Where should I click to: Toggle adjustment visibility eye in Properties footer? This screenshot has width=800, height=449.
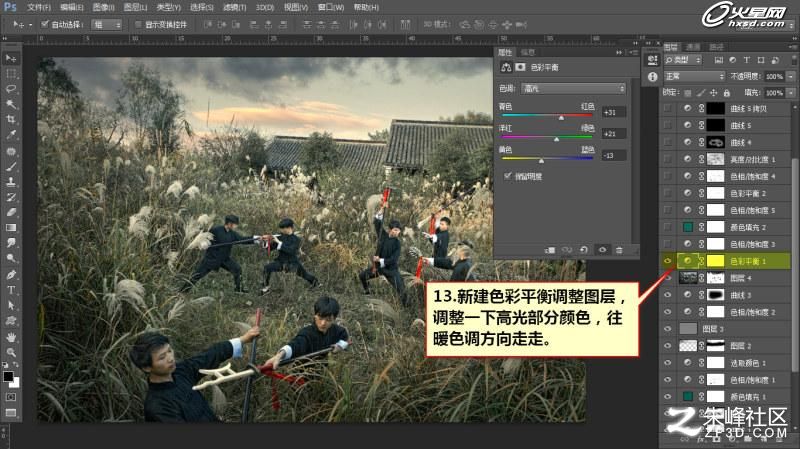(602, 250)
